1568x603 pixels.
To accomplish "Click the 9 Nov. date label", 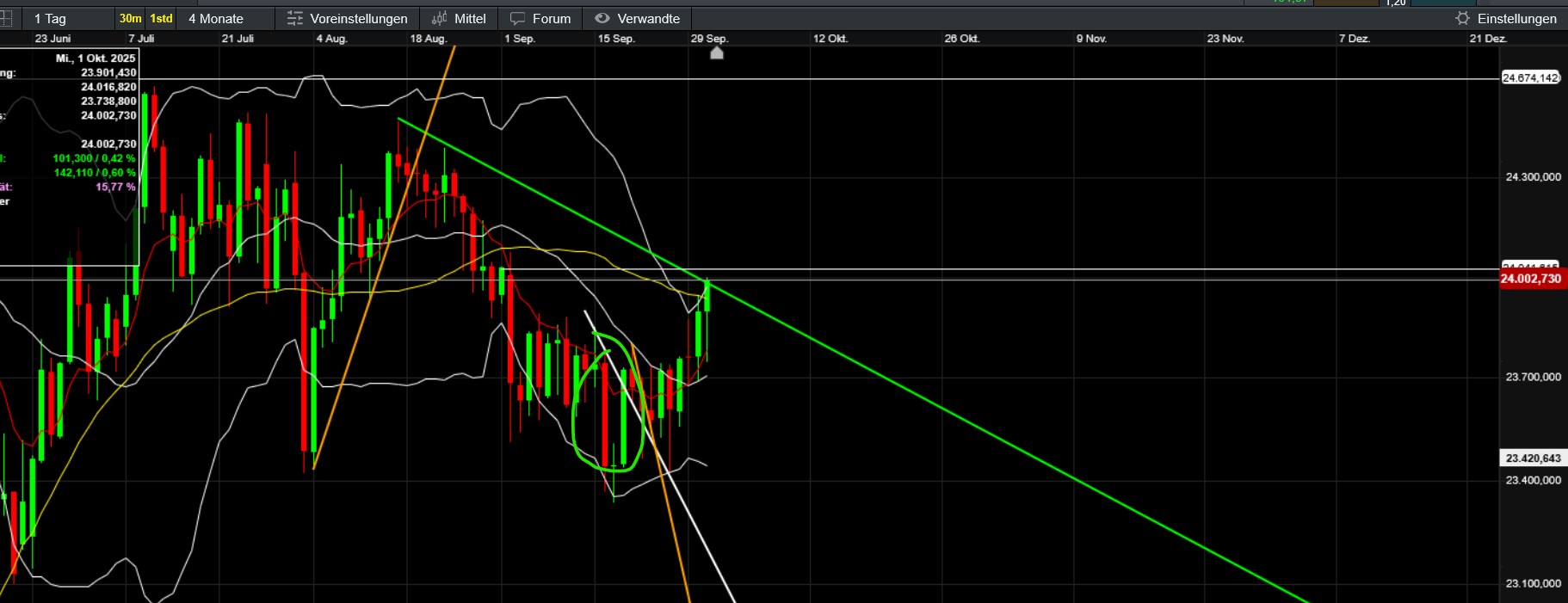I will [1091, 39].
